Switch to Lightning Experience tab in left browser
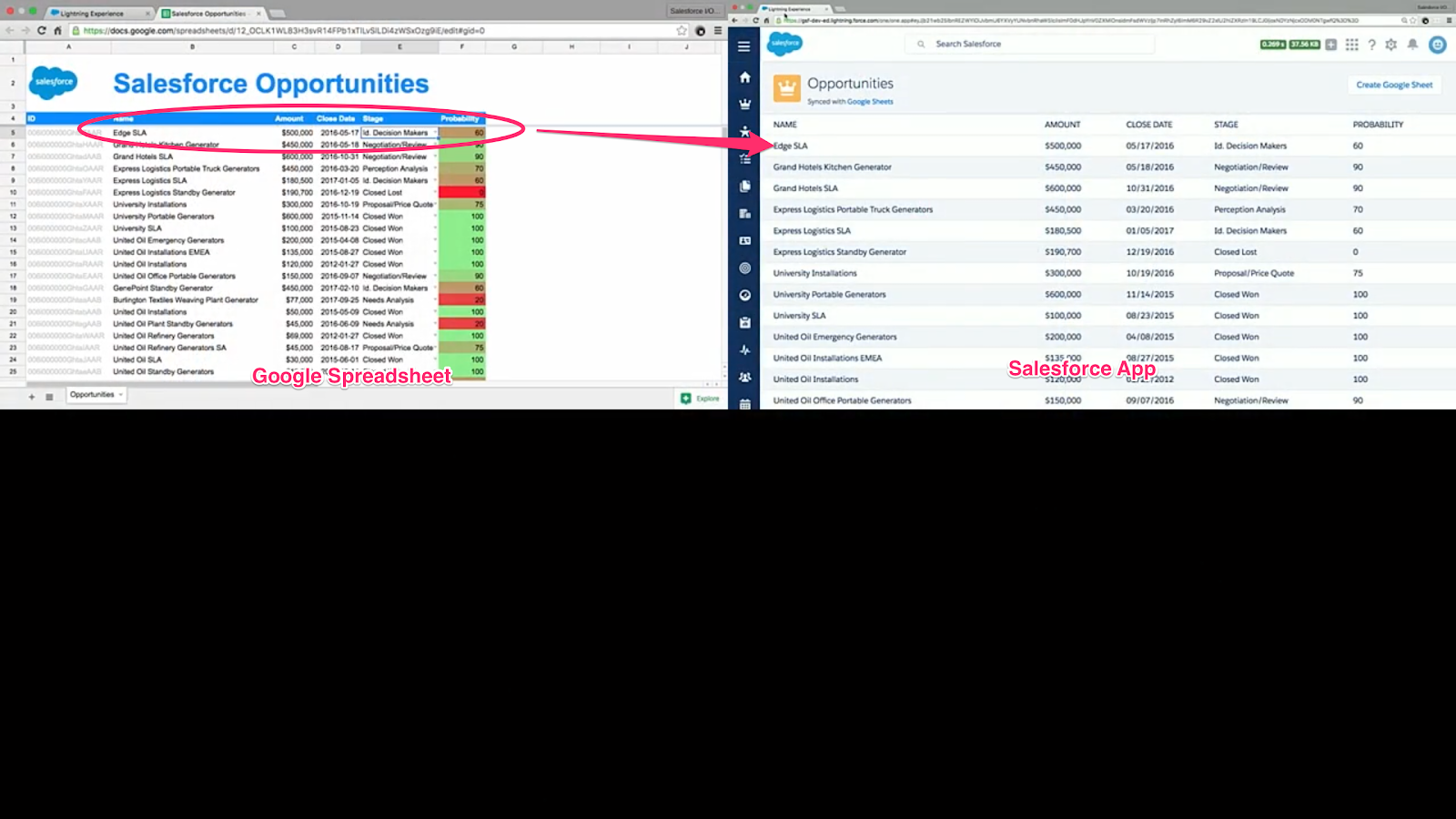The image size is (1456, 819). [x=98, y=14]
